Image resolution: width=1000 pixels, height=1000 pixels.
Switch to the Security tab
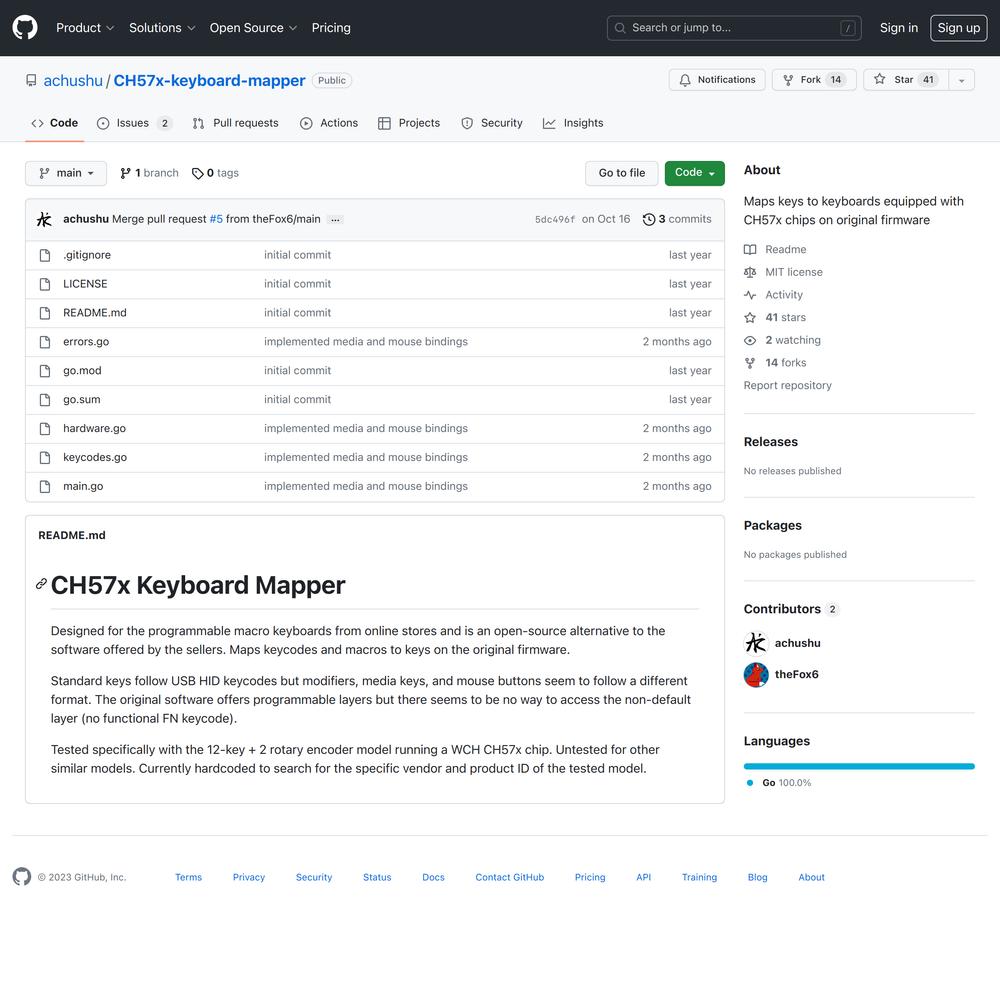pos(492,123)
